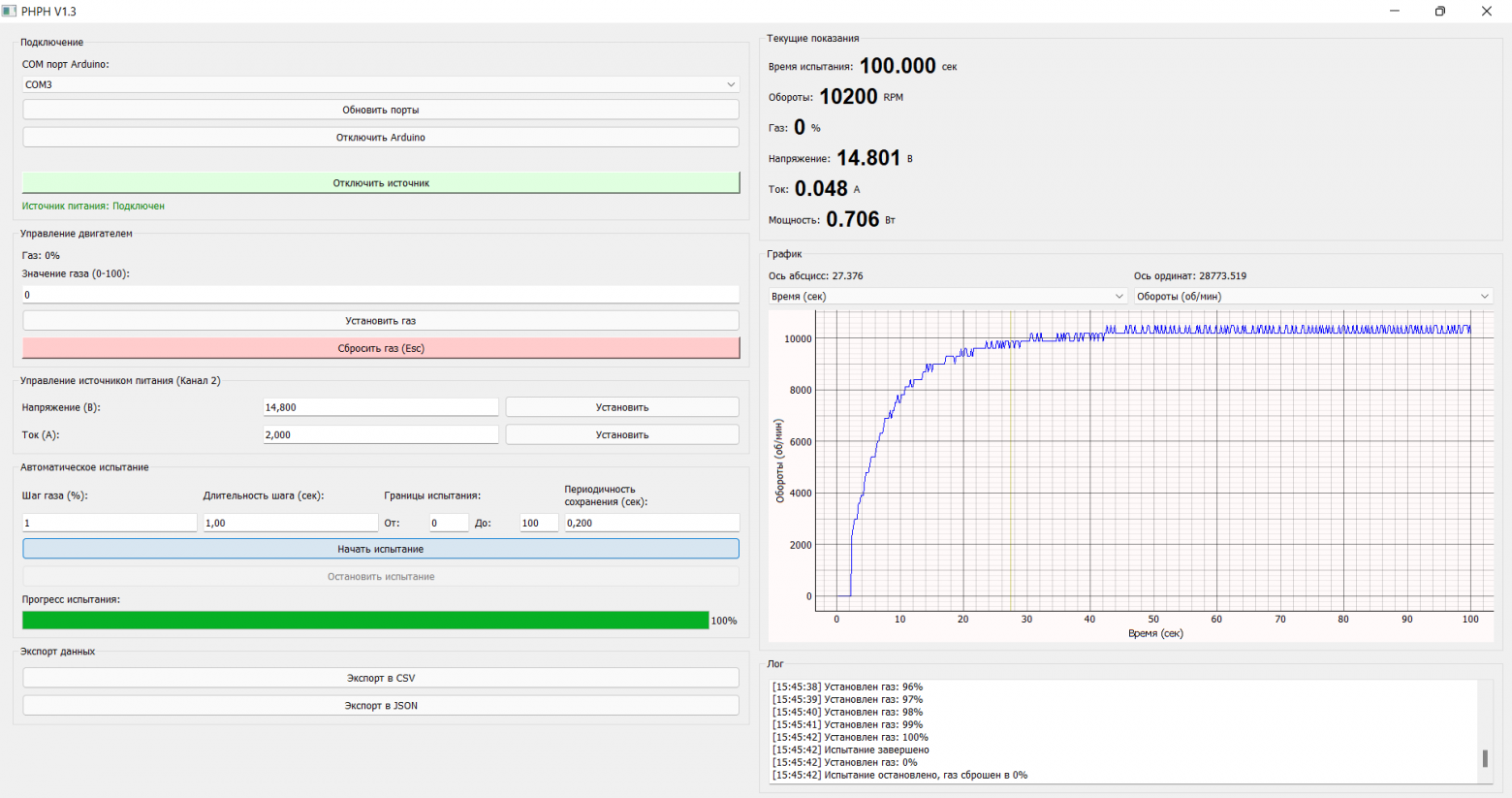Open the Y-axis Обороты (об/мин) dropdown
Image resolution: width=1512 pixels, height=798 pixels.
click(1312, 297)
